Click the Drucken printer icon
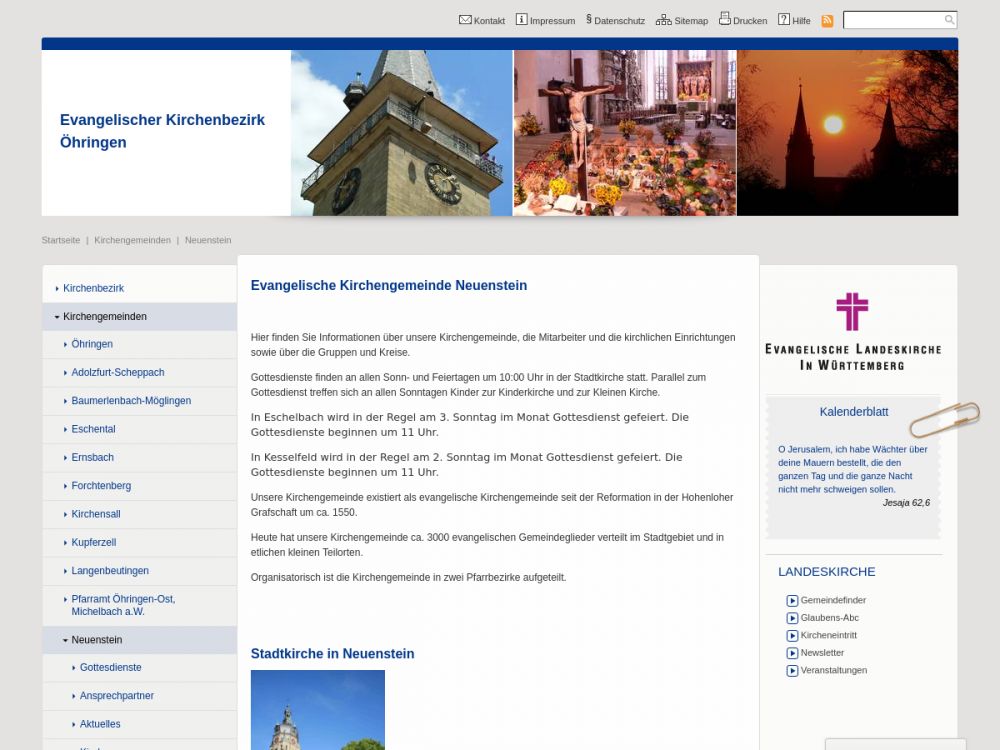The image size is (1000, 750). click(x=725, y=19)
